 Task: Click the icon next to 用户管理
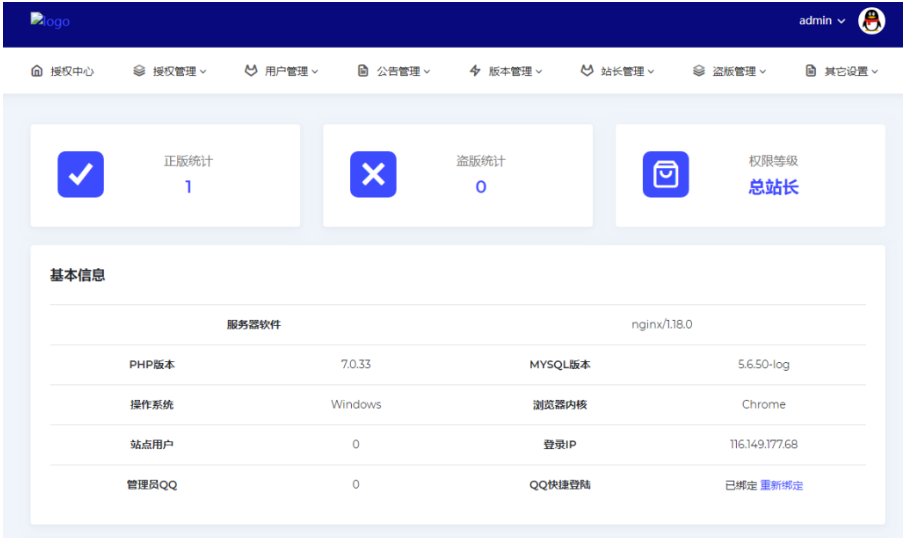pos(251,71)
